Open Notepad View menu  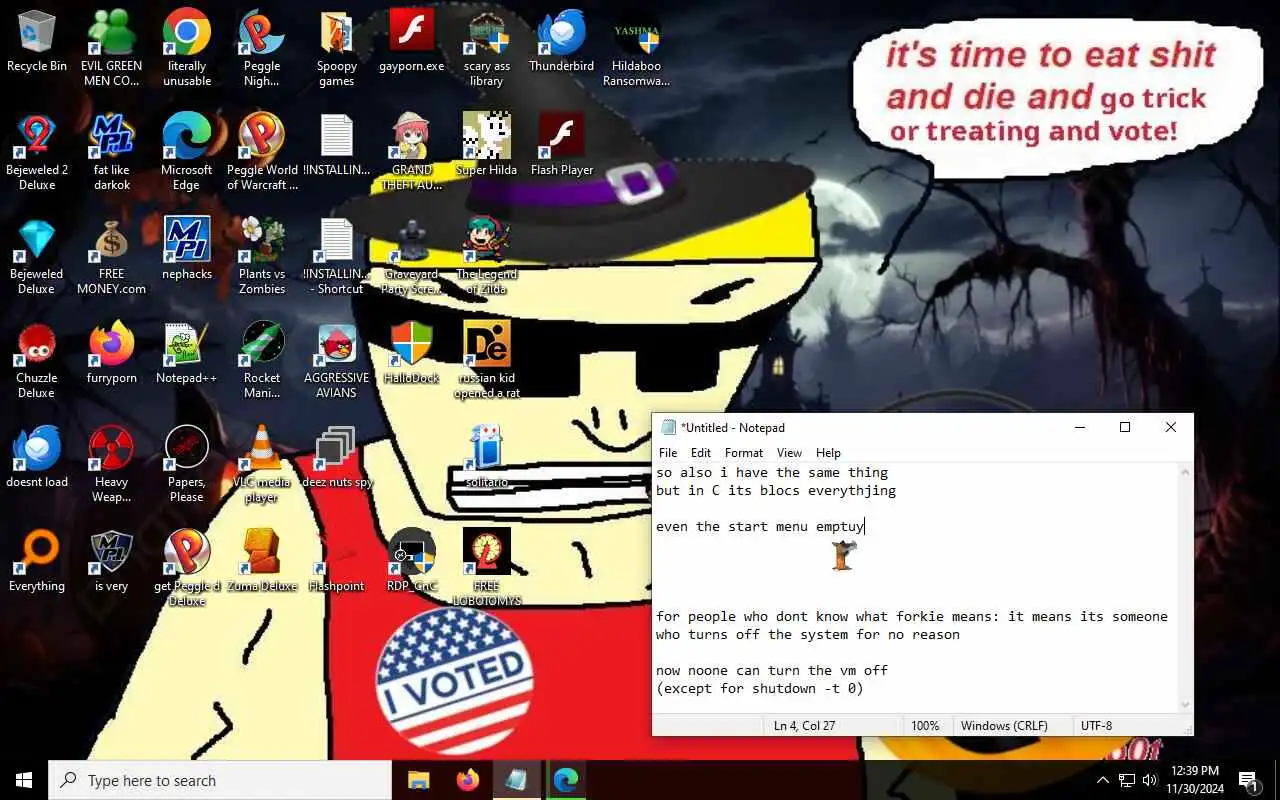(x=789, y=453)
